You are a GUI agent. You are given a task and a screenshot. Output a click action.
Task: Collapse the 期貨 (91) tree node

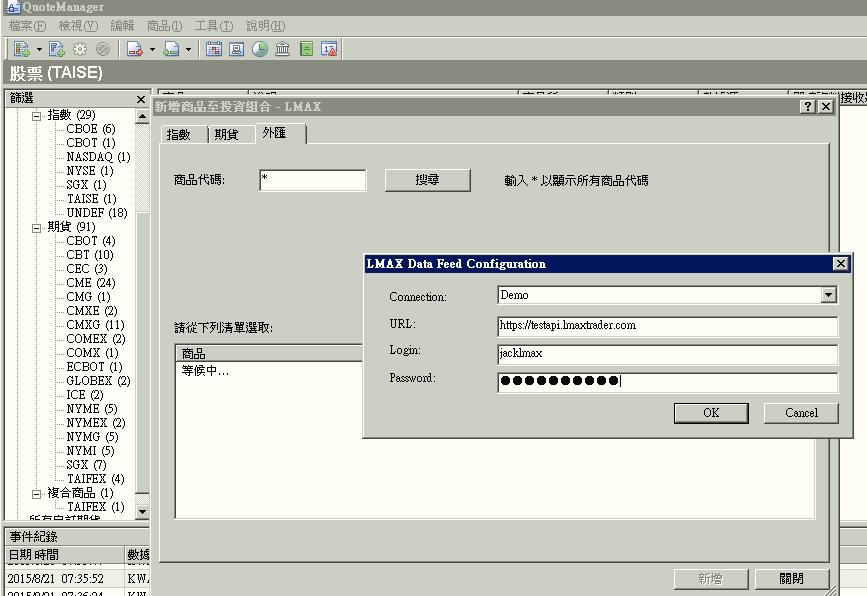(x=36, y=228)
